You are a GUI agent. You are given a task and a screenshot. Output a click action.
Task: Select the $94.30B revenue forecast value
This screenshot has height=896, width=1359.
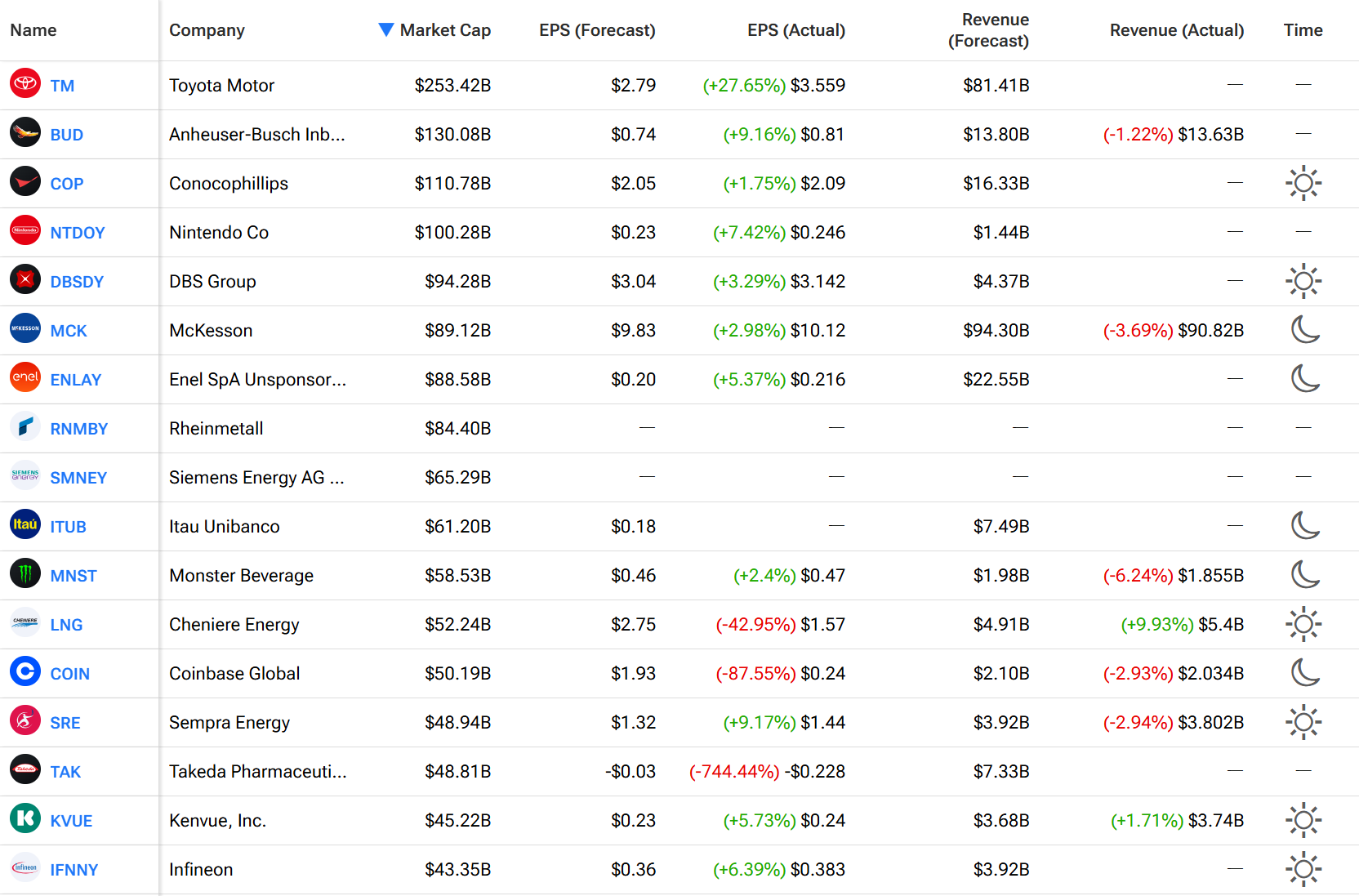996,331
